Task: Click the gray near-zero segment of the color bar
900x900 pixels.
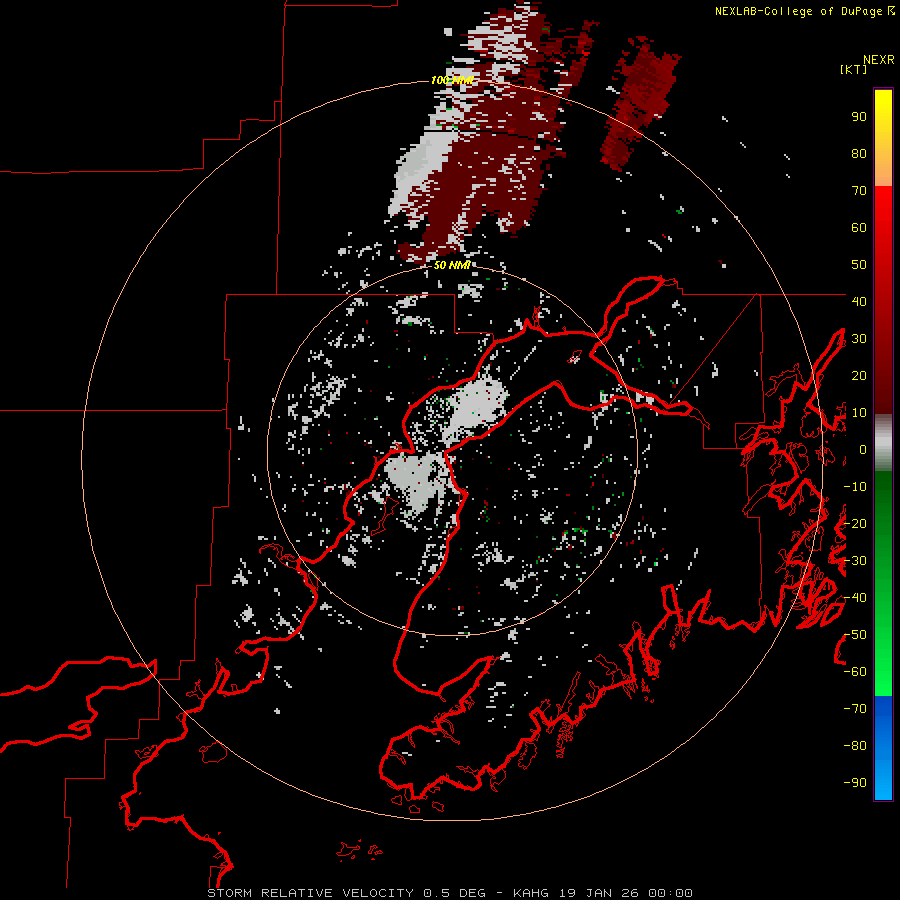Action: (x=883, y=443)
